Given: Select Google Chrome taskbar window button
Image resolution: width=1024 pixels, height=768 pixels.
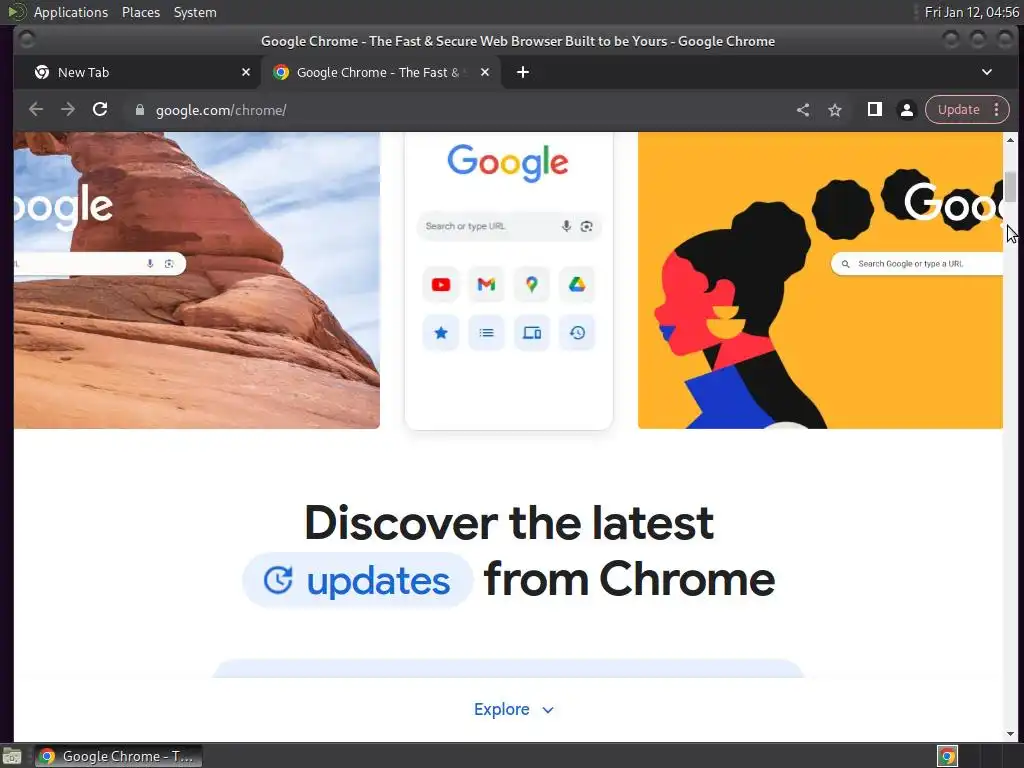Looking at the screenshot, I should point(118,756).
